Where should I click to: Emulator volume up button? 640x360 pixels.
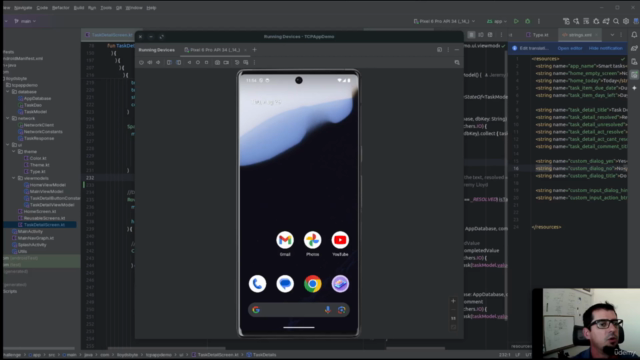(x=150, y=62)
